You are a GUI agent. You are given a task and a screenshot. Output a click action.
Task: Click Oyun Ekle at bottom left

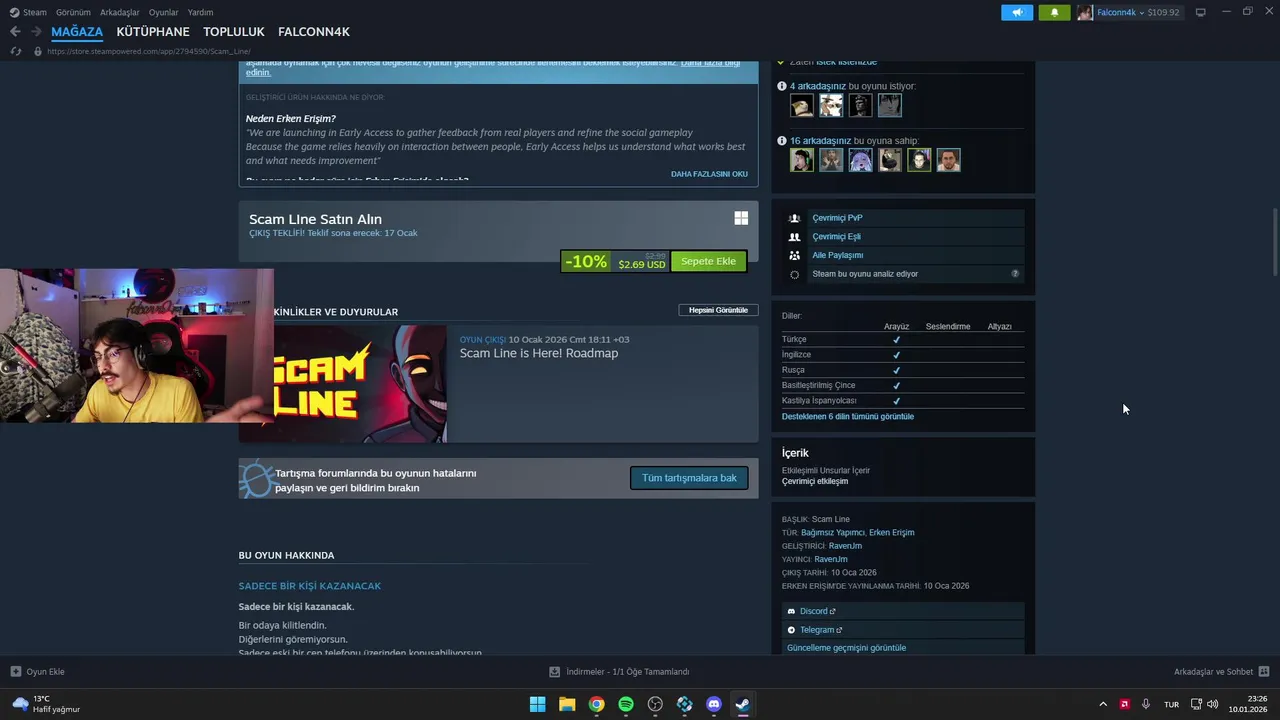[x=37, y=672]
